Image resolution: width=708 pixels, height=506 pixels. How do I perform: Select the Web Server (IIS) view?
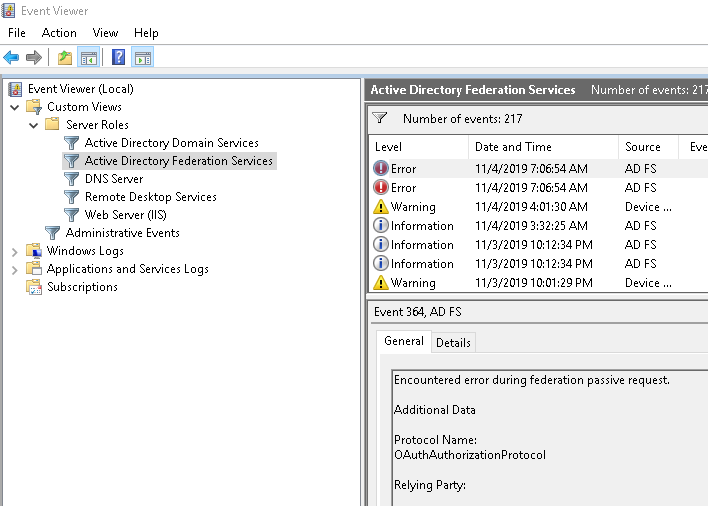coord(126,215)
